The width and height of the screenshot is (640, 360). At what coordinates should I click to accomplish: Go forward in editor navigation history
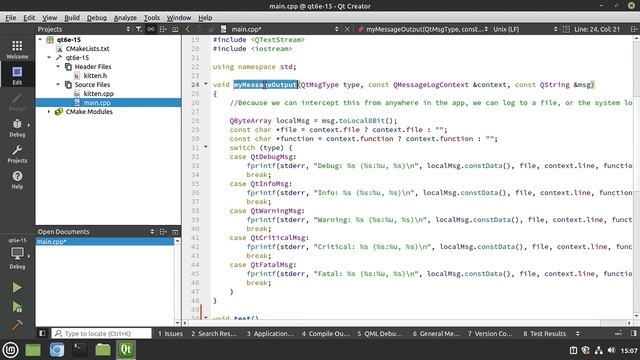tap(199, 29)
